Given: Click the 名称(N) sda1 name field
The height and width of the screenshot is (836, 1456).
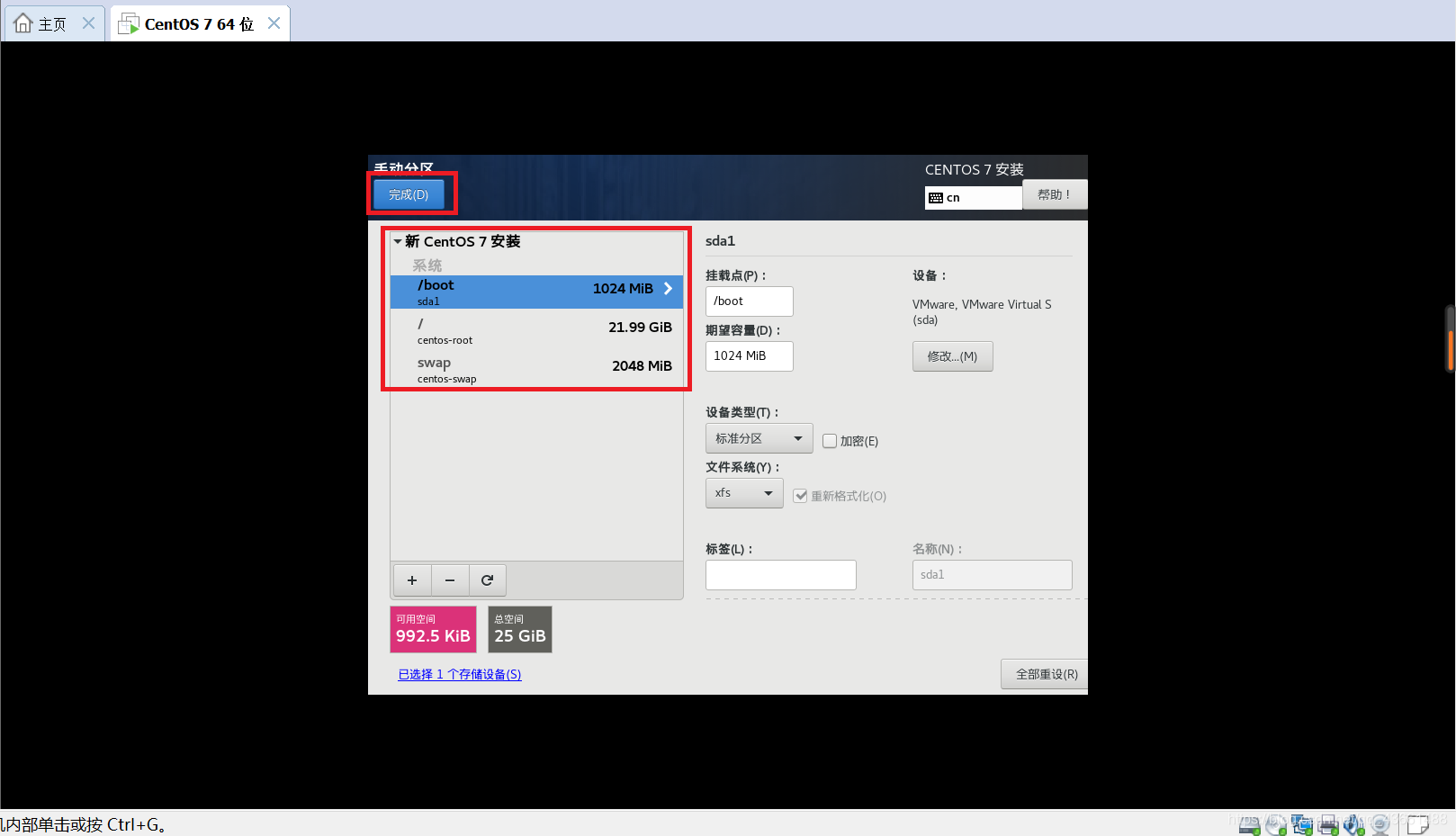Looking at the screenshot, I should (992, 575).
